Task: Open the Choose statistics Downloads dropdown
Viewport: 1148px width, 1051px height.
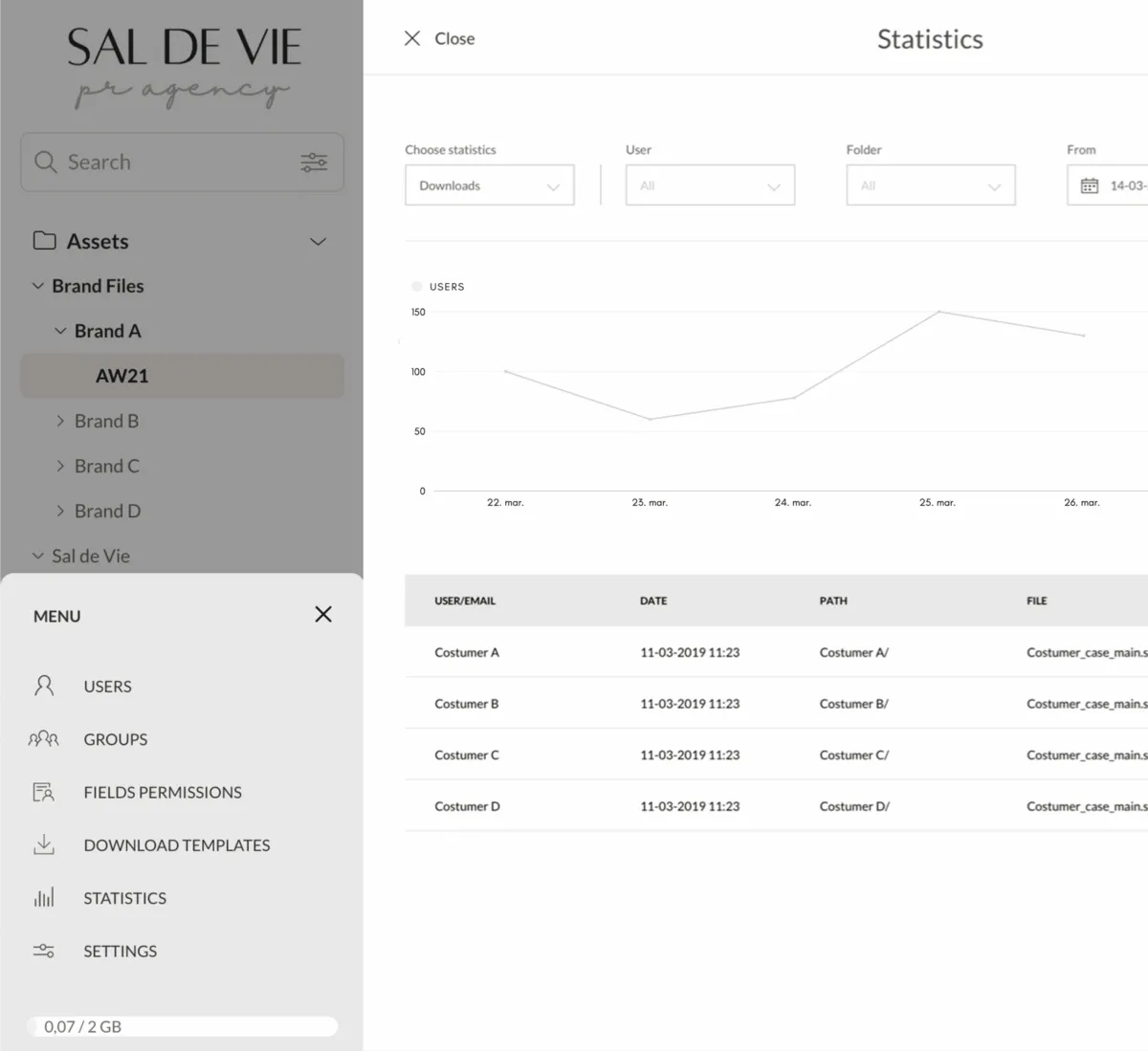Action: point(490,185)
